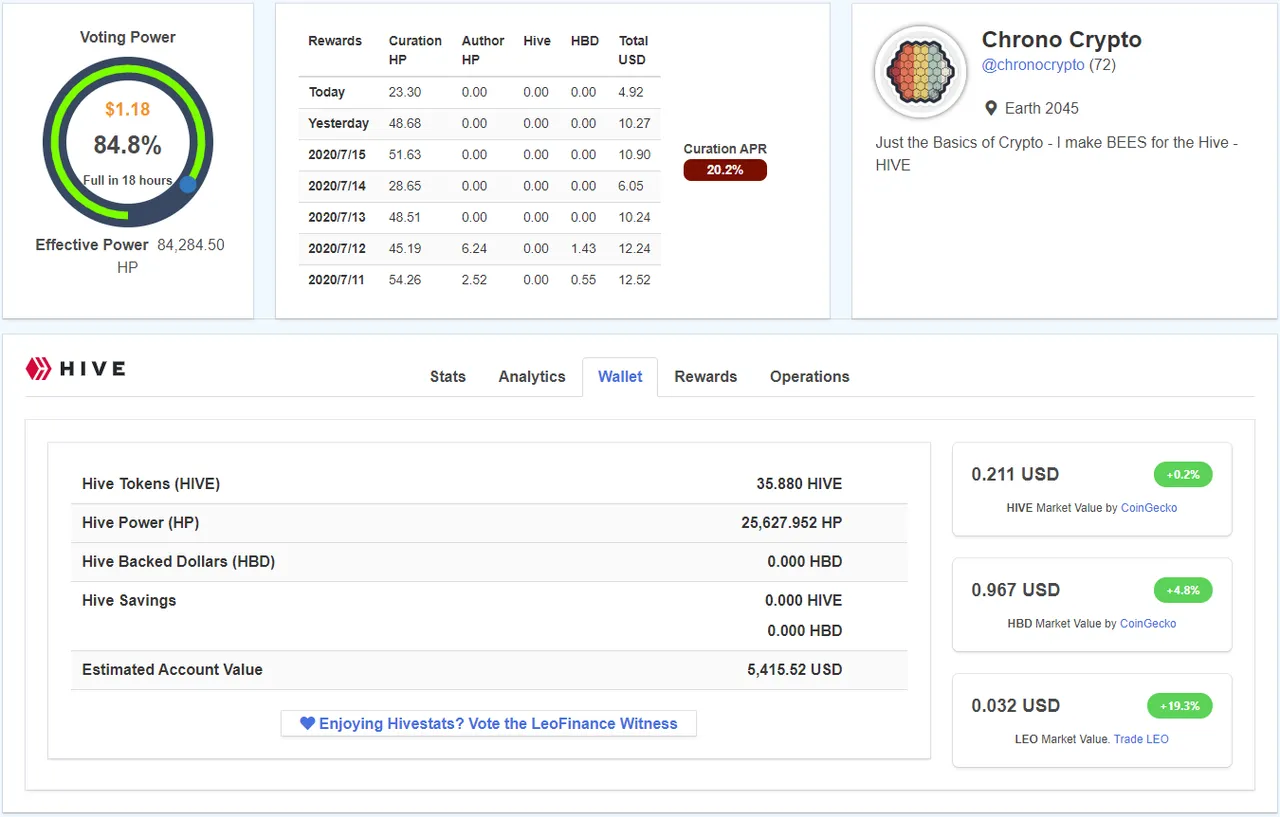
Task: Click the 2020/7/11 rewards row date
Action: tap(337, 280)
